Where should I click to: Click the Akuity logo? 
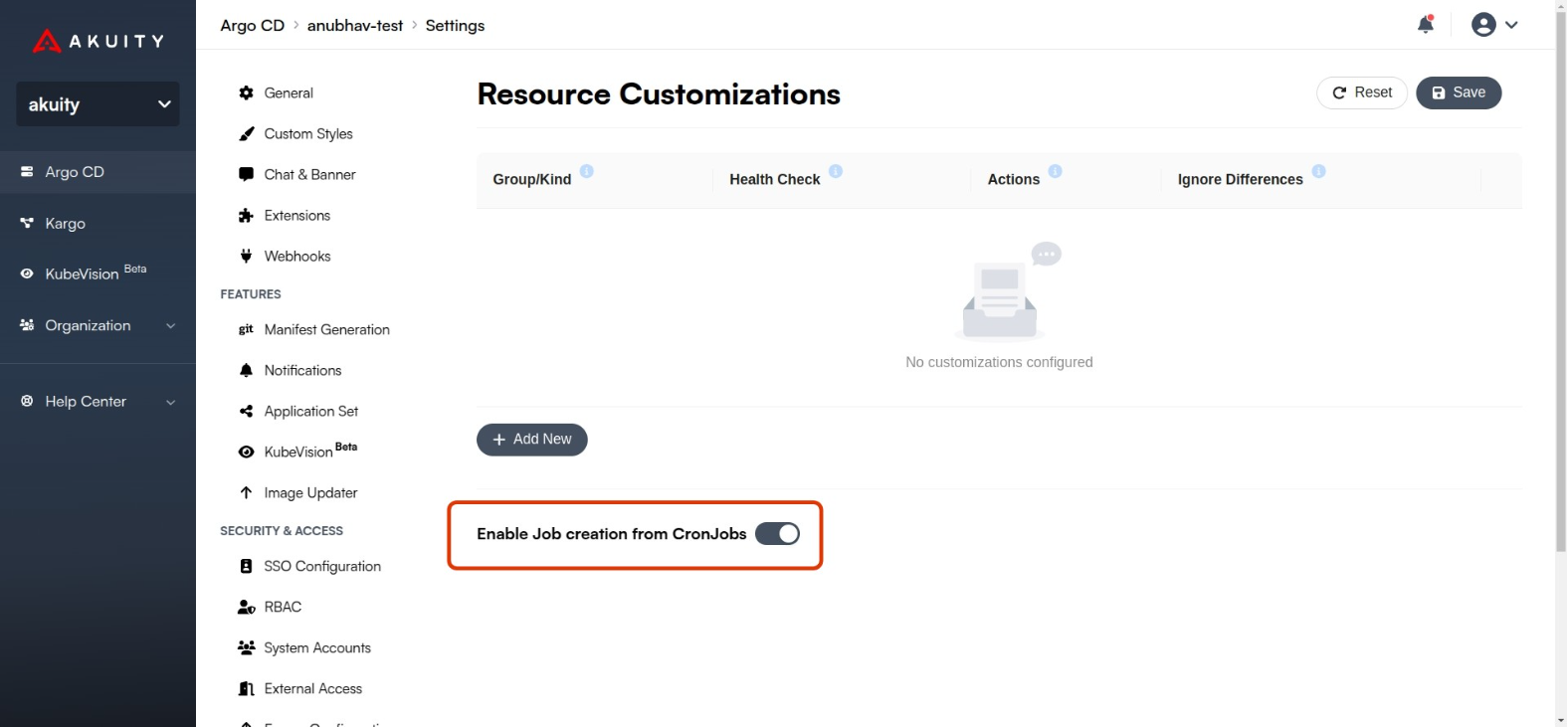tap(98, 41)
